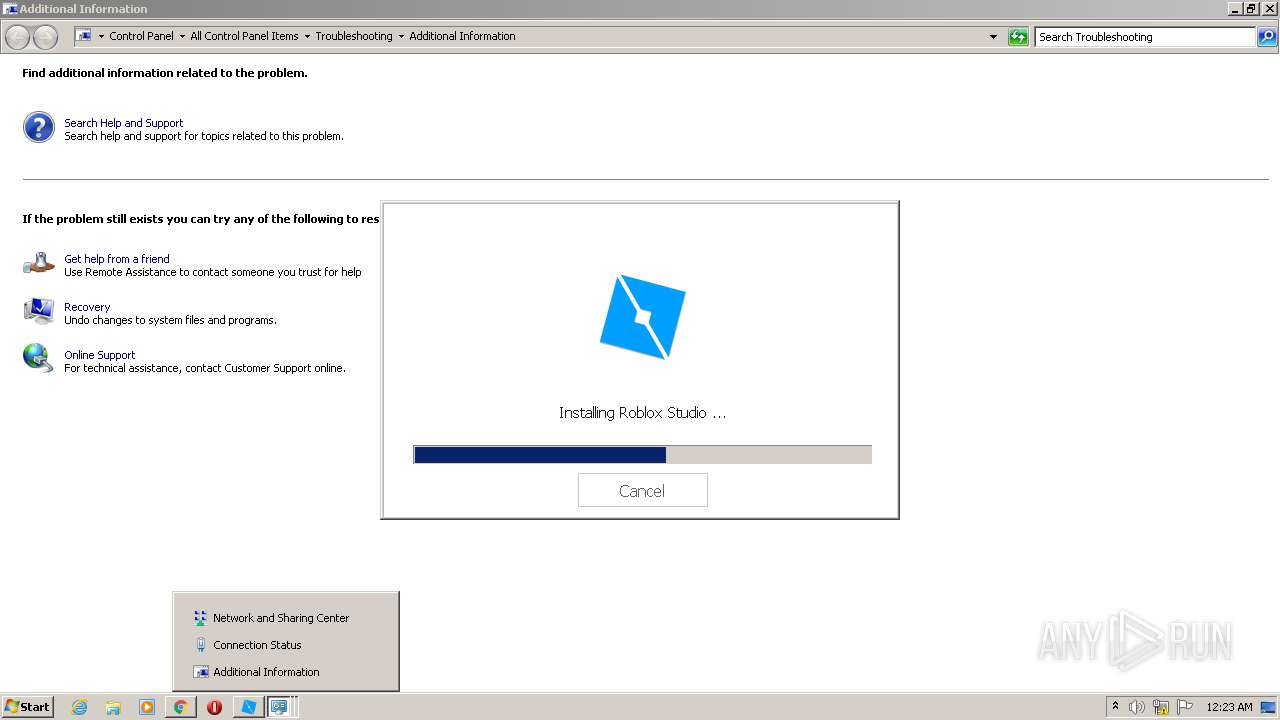Expand root dropdown arrow before Control Panel
The width and height of the screenshot is (1280, 720).
coord(101,36)
